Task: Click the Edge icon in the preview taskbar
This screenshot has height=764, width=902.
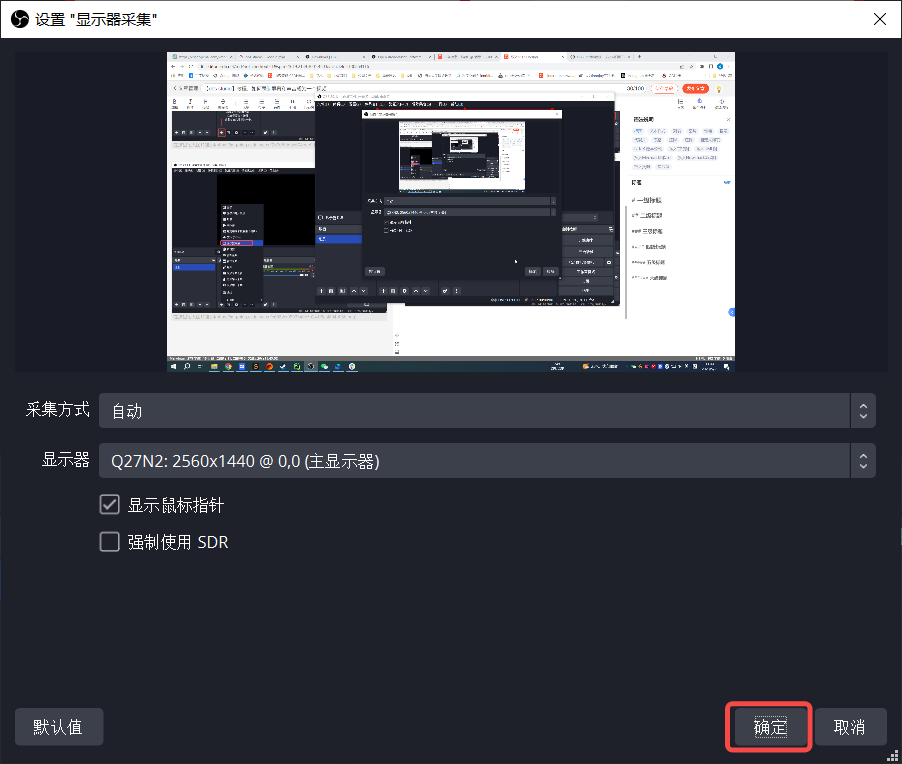Action: tap(338, 366)
